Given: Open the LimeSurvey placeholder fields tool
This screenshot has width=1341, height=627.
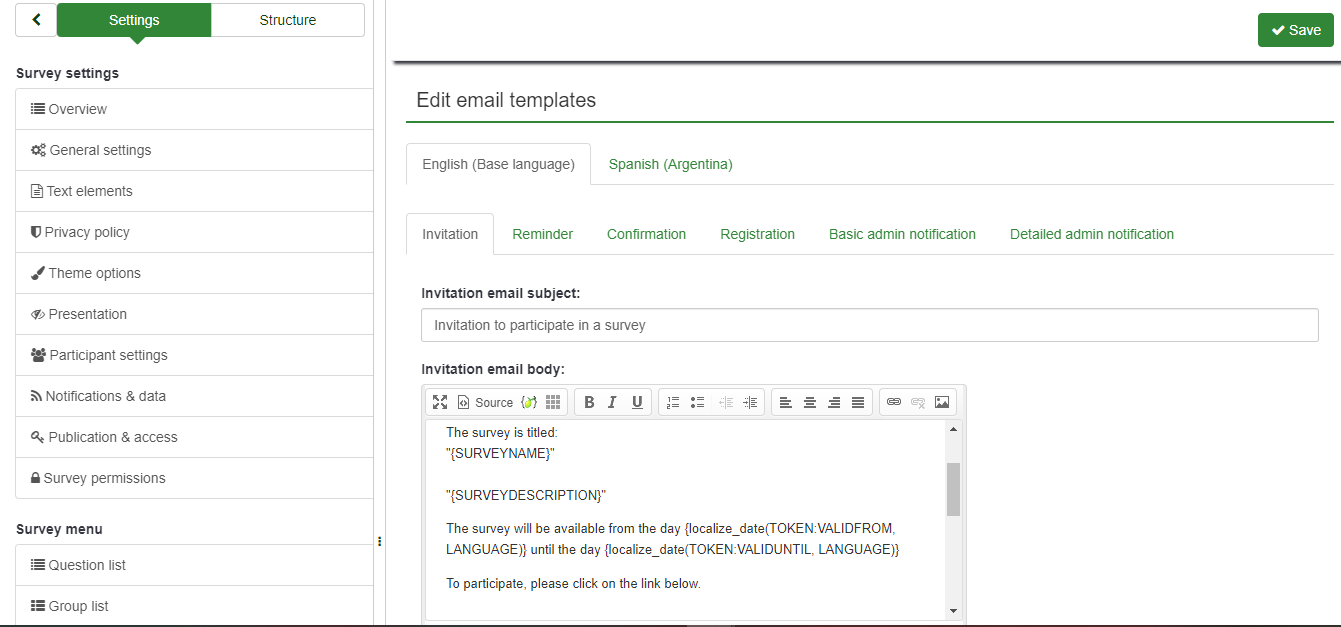Looking at the screenshot, I should [529, 402].
